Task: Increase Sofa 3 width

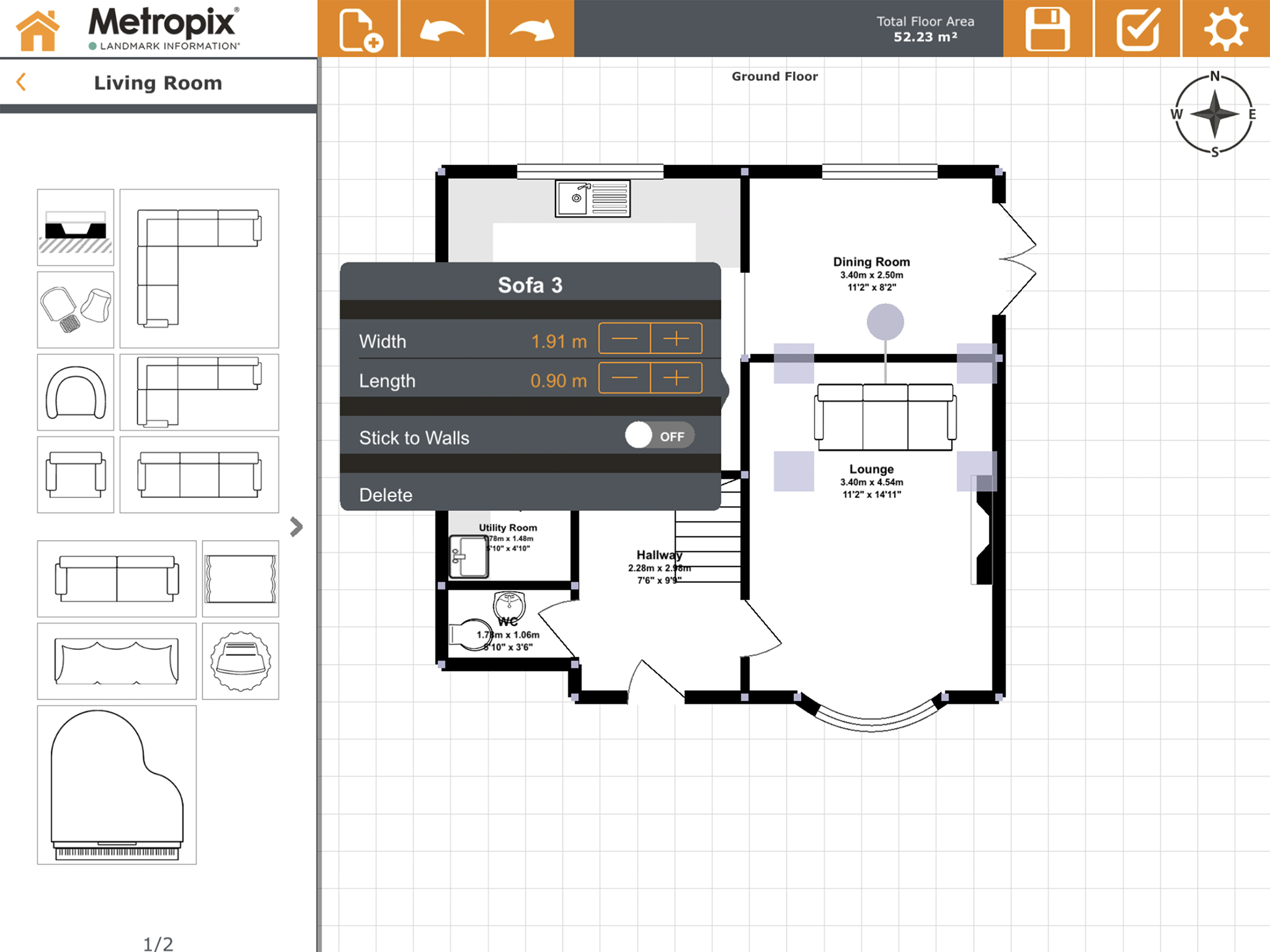Action: pos(676,338)
